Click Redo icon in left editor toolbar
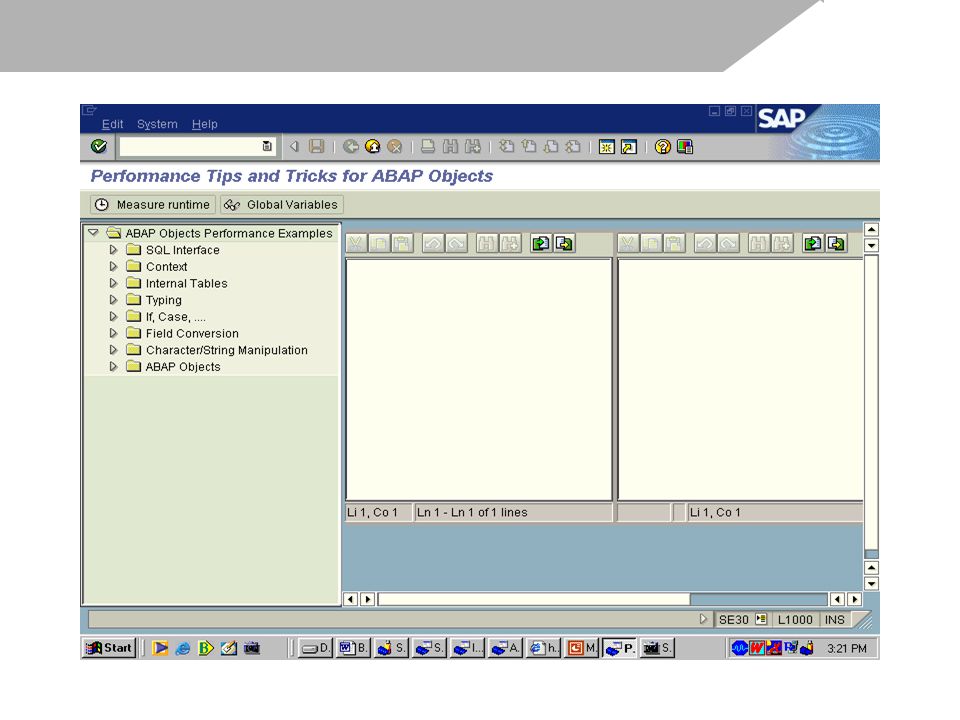This screenshot has height=720, width=960. [x=456, y=244]
